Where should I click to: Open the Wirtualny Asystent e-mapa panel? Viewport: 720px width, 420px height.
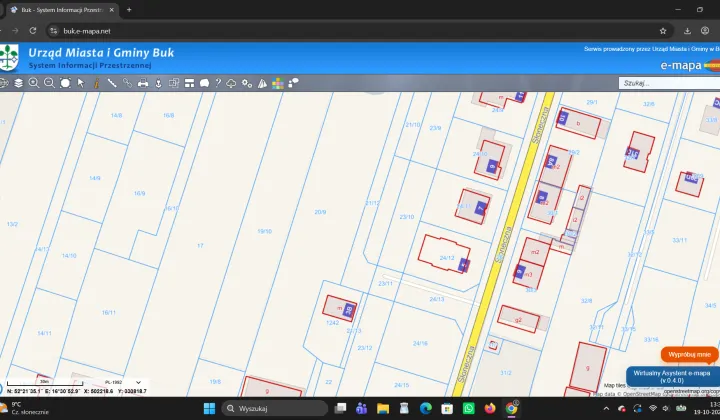[x=672, y=377]
